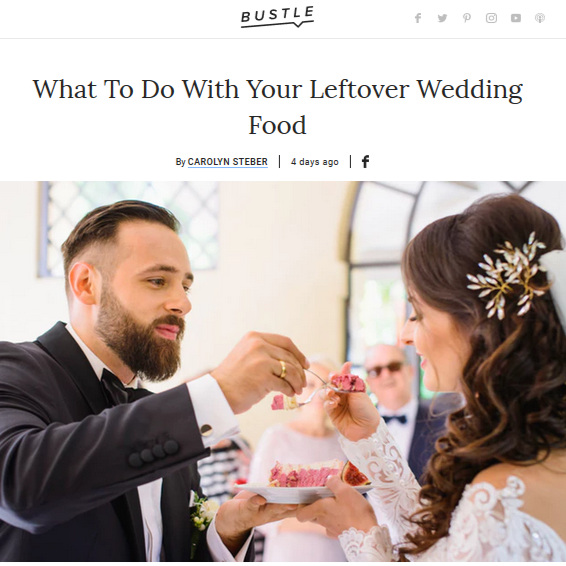Click the '4 days ago' timestamp
Image resolution: width=566 pixels, height=566 pixels.
(x=315, y=162)
